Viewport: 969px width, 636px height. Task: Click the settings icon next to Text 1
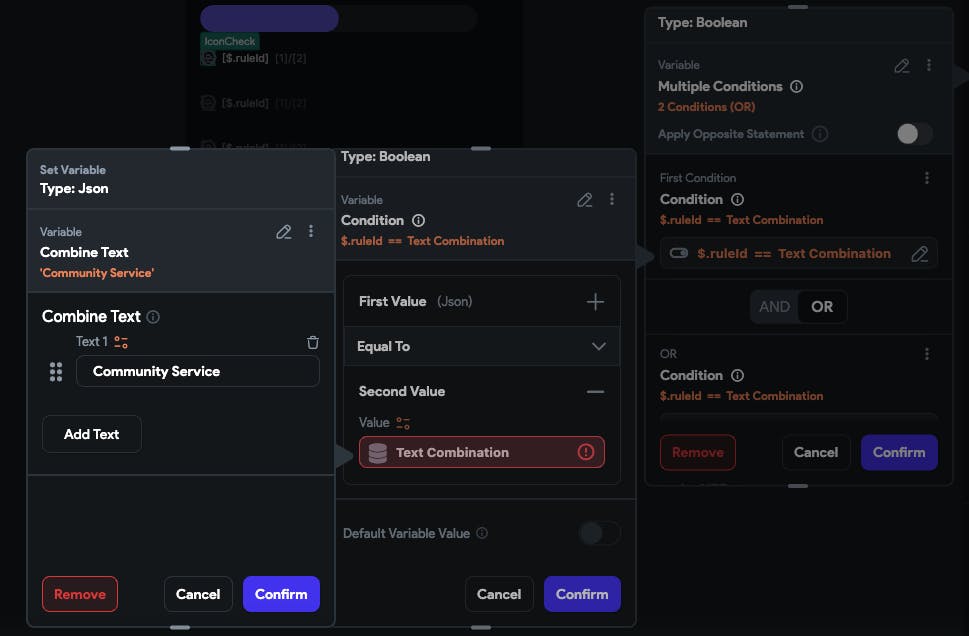(x=121, y=342)
